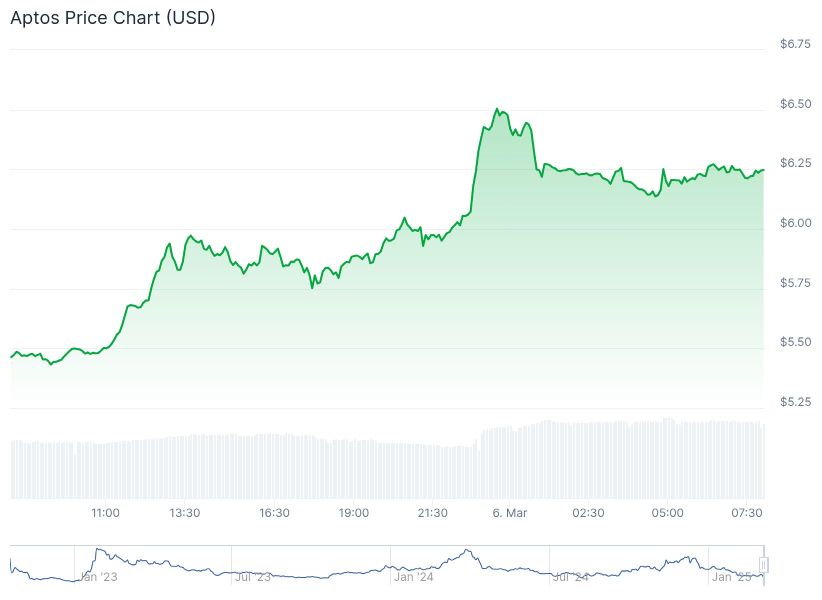Image resolution: width=822 pixels, height=600 pixels.
Task: Select the 16:30 time label
Action: (274, 513)
